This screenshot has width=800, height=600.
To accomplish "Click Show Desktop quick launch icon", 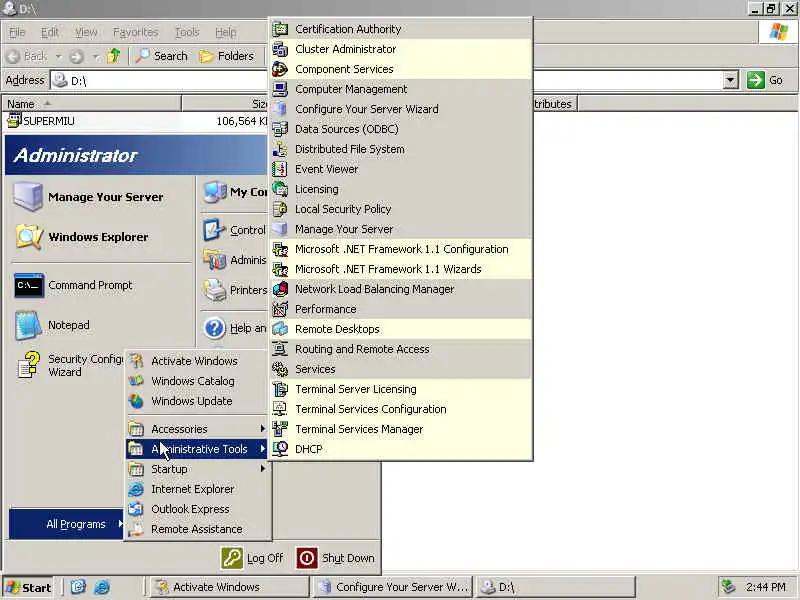I will 78,587.
